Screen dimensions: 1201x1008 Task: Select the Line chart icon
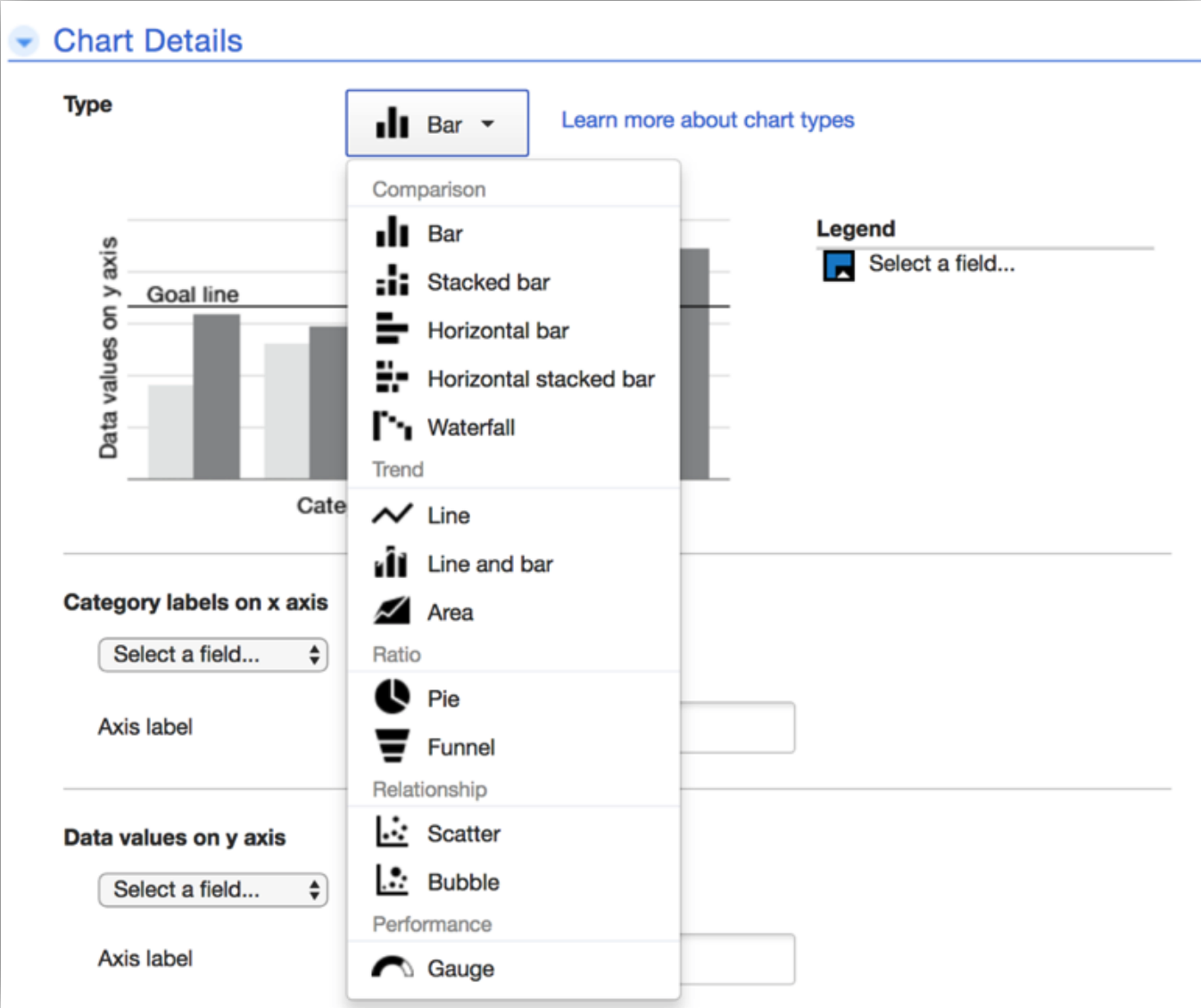391,515
